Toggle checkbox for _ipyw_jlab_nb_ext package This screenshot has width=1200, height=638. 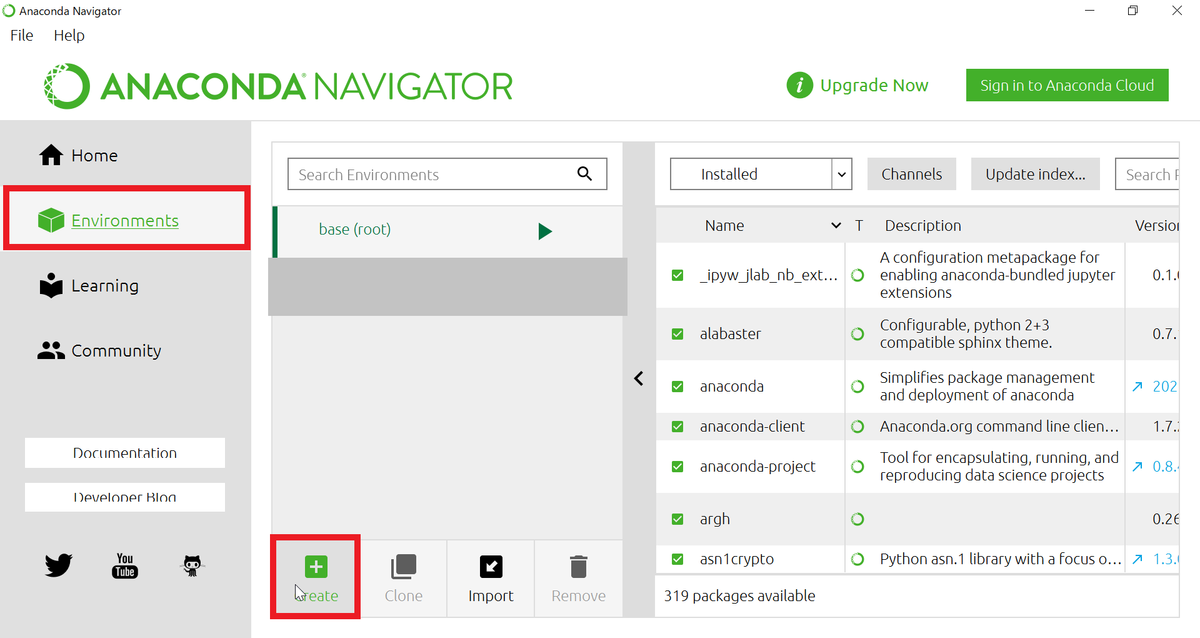pos(678,274)
